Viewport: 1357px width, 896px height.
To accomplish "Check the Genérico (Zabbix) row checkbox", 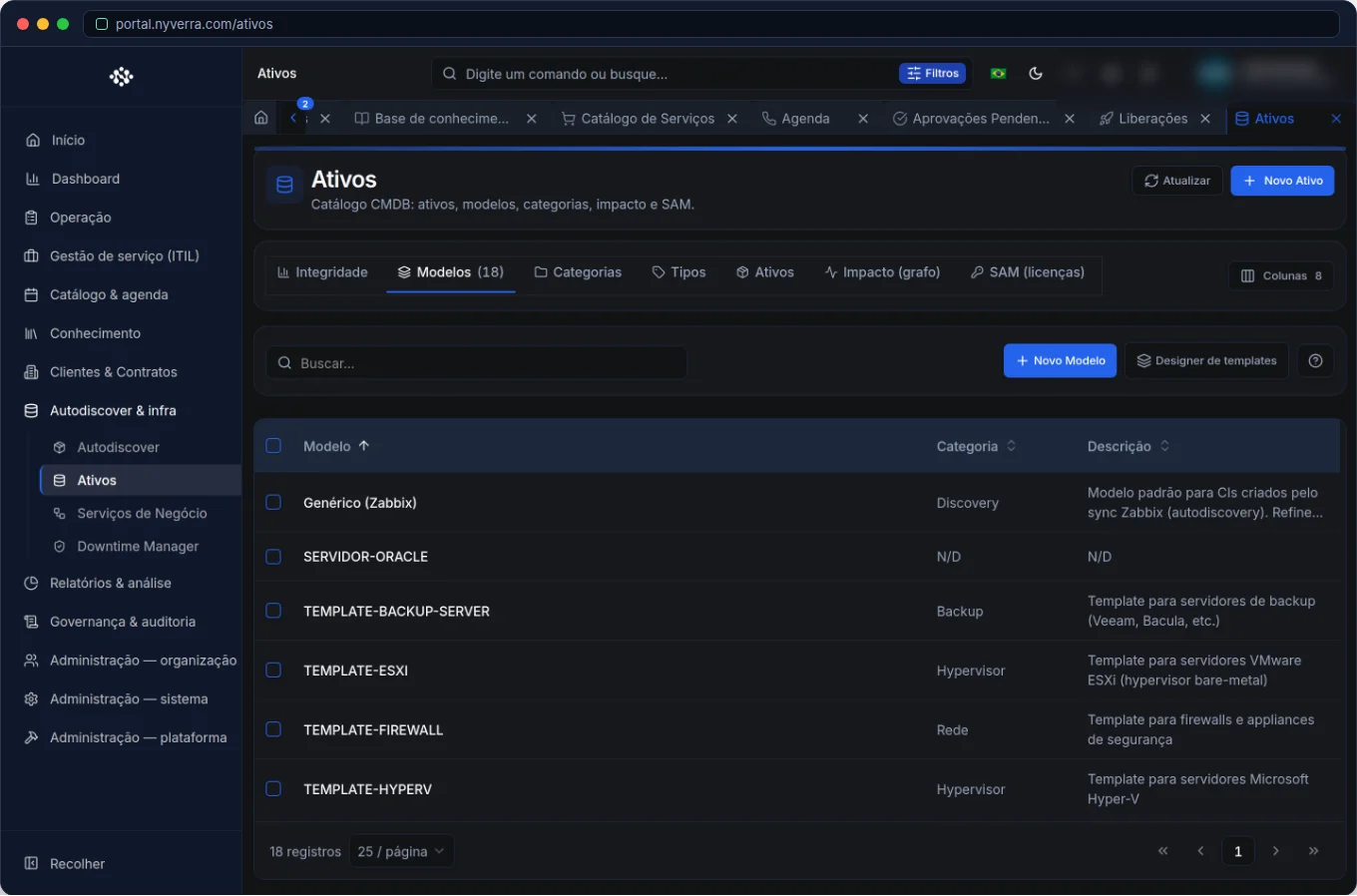I will tap(273, 503).
